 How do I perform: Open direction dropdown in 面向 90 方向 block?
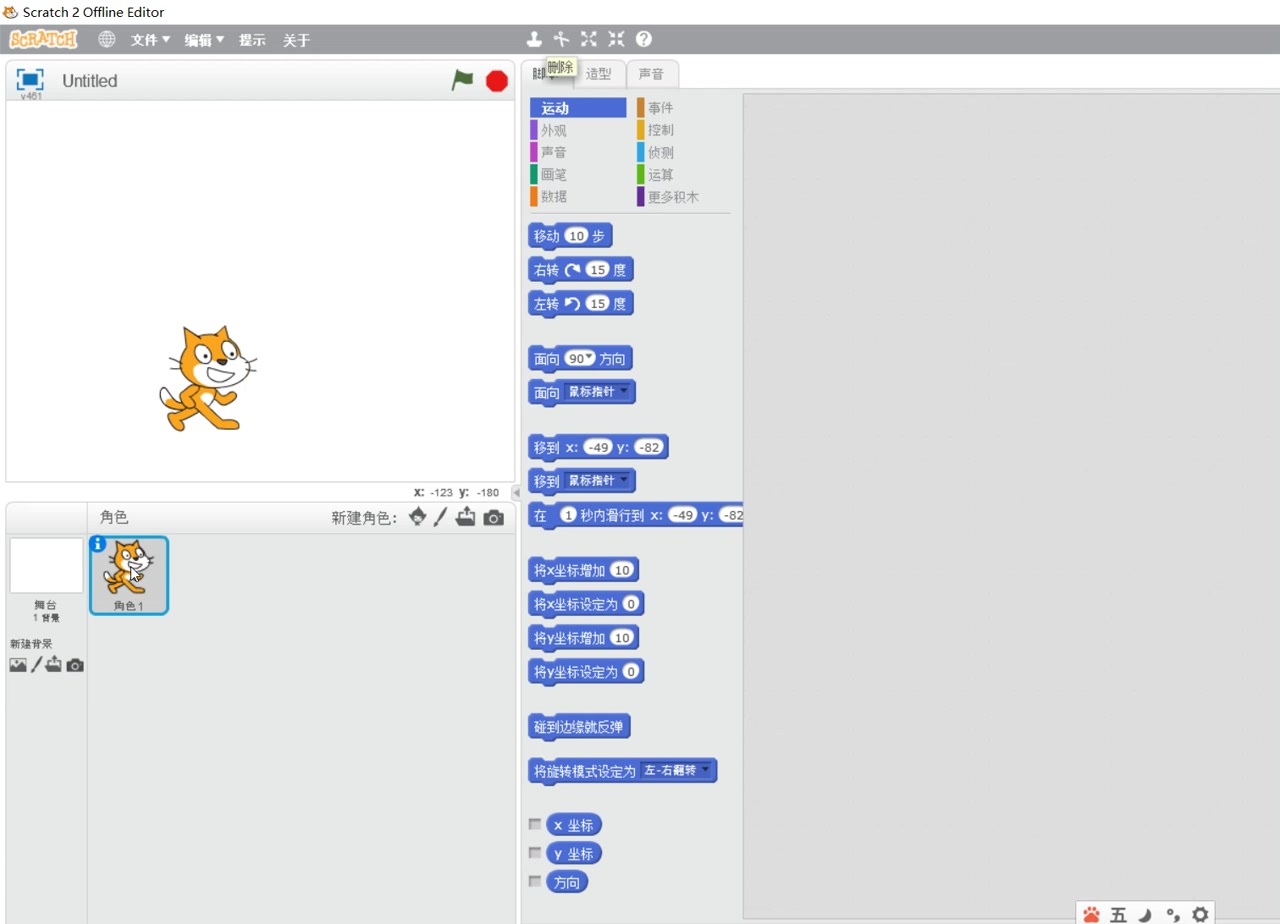589,358
